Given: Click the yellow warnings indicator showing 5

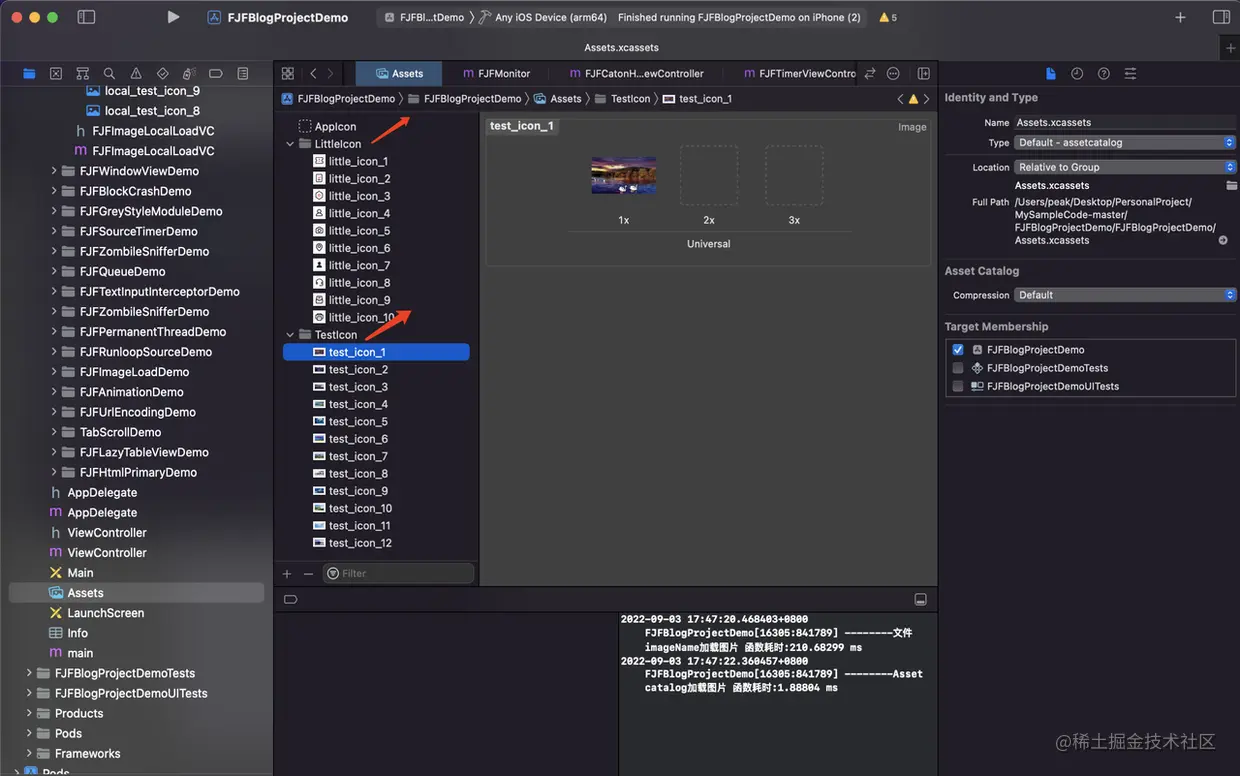Looking at the screenshot, I should pos(888,18).
